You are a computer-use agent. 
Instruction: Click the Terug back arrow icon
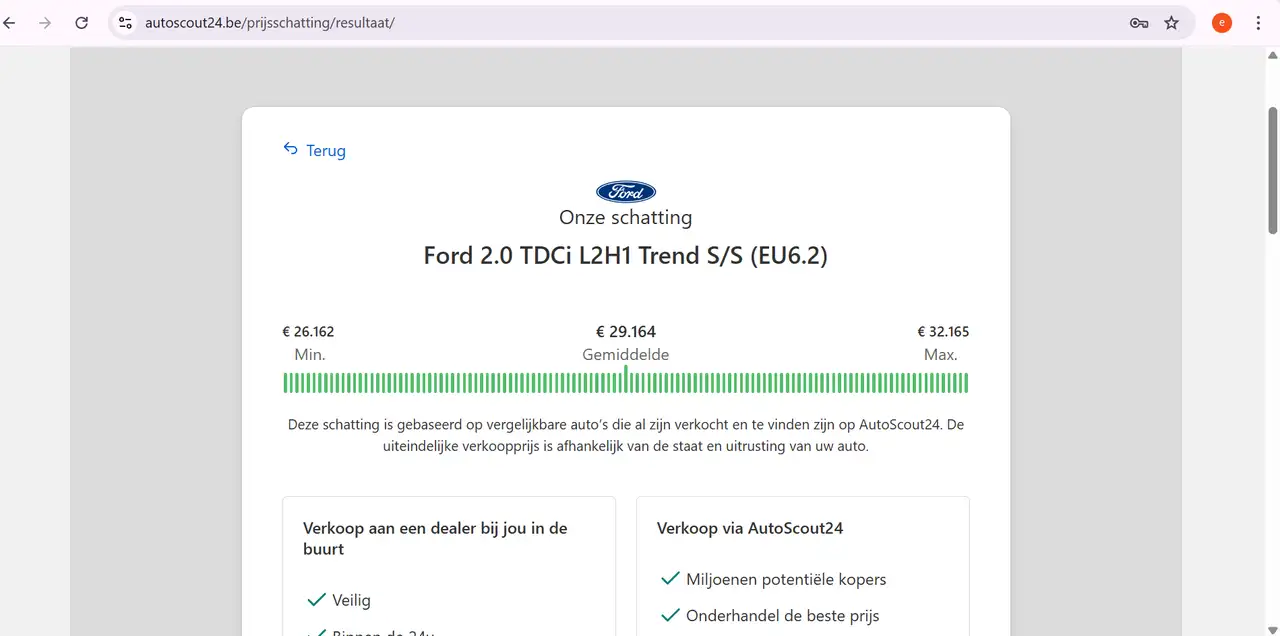click(x=291, y=149)
